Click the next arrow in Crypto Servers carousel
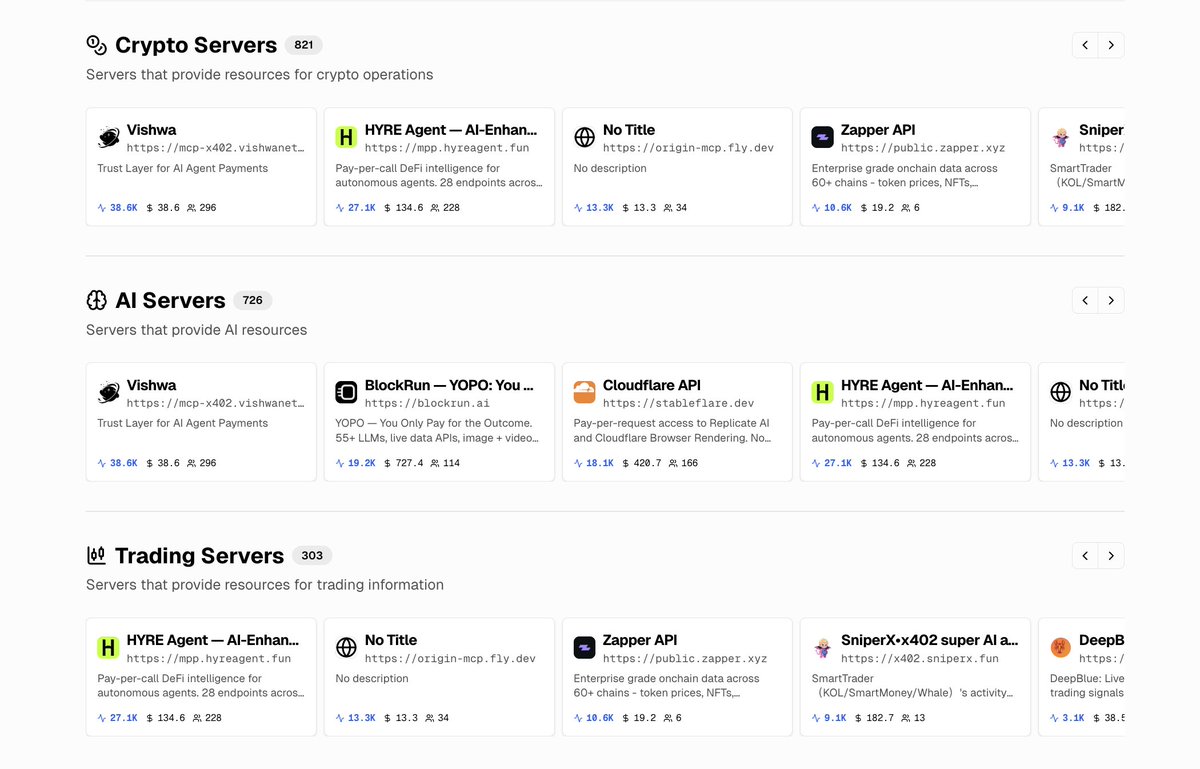 [x=1111, y=45]
